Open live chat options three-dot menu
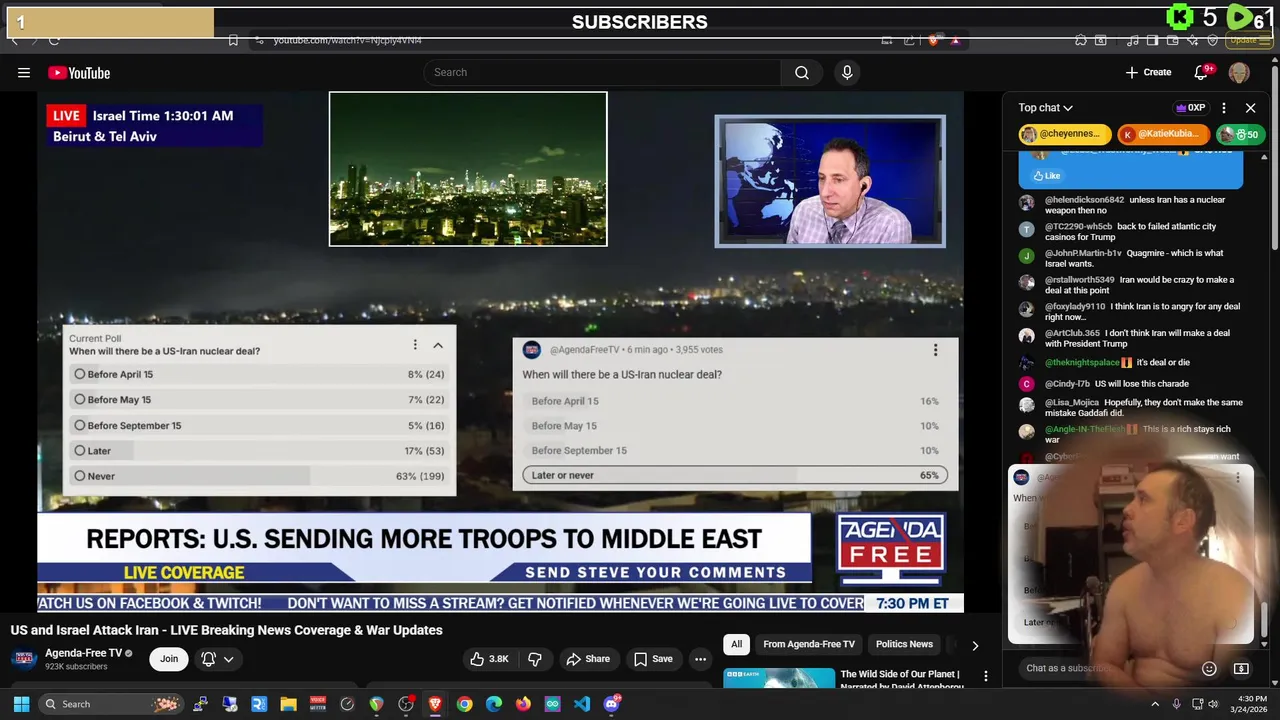Screen dimensions: 1280x720 [x=1224, y=108]
